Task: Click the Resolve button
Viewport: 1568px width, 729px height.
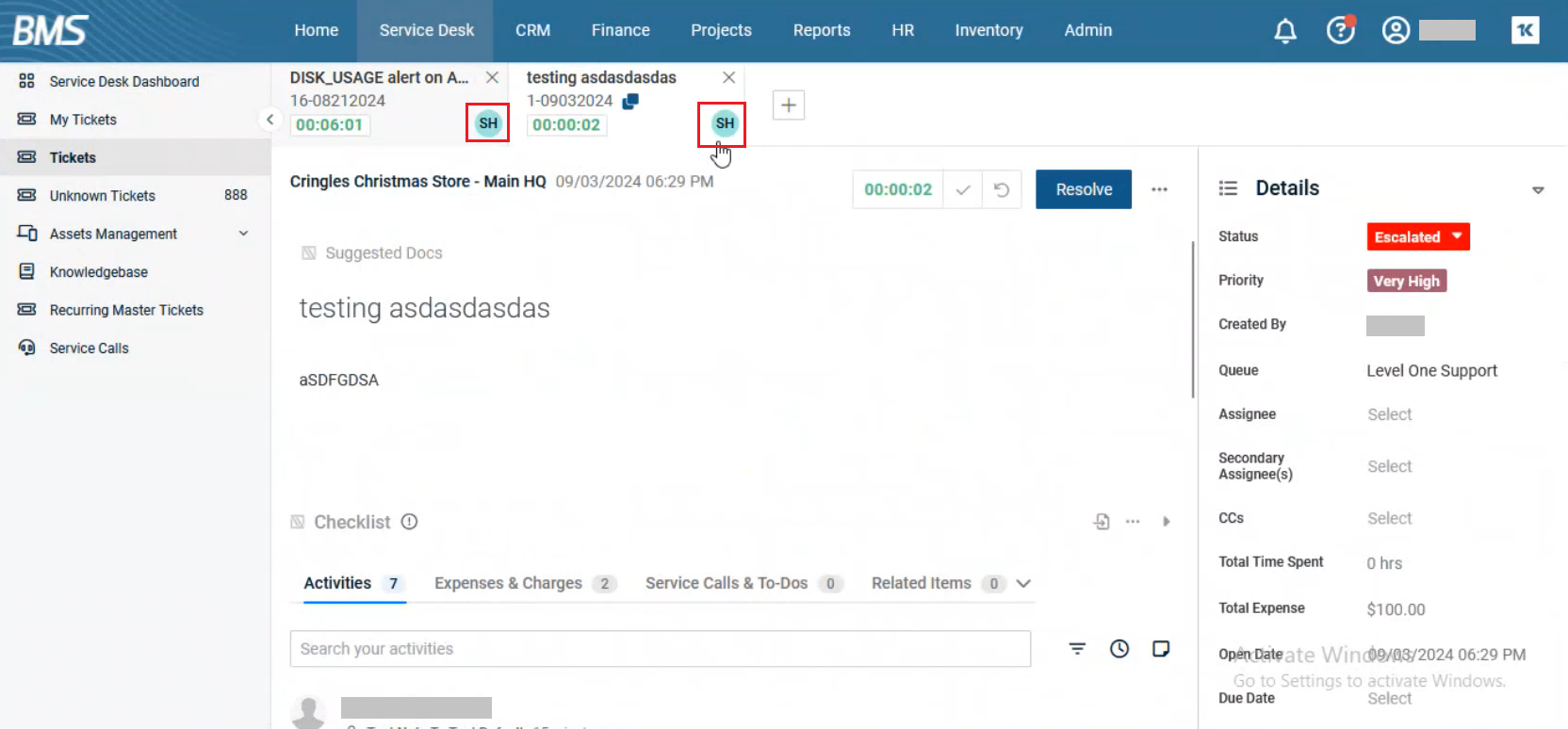Action: click(x=1083, y=190)
